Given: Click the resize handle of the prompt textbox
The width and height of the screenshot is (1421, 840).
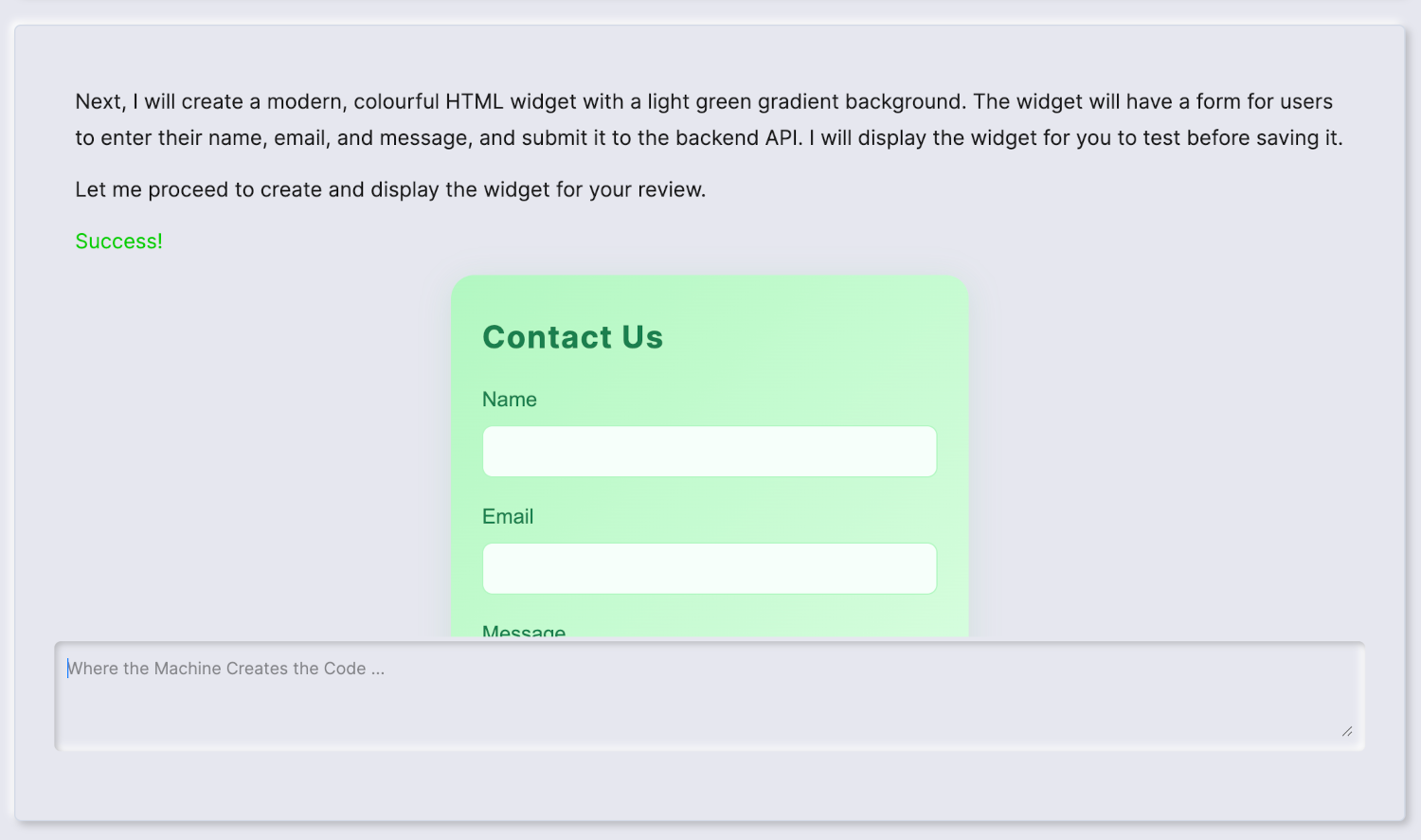Looking at the screenshot, I should pyautogui.click(x=1346, y=730).
